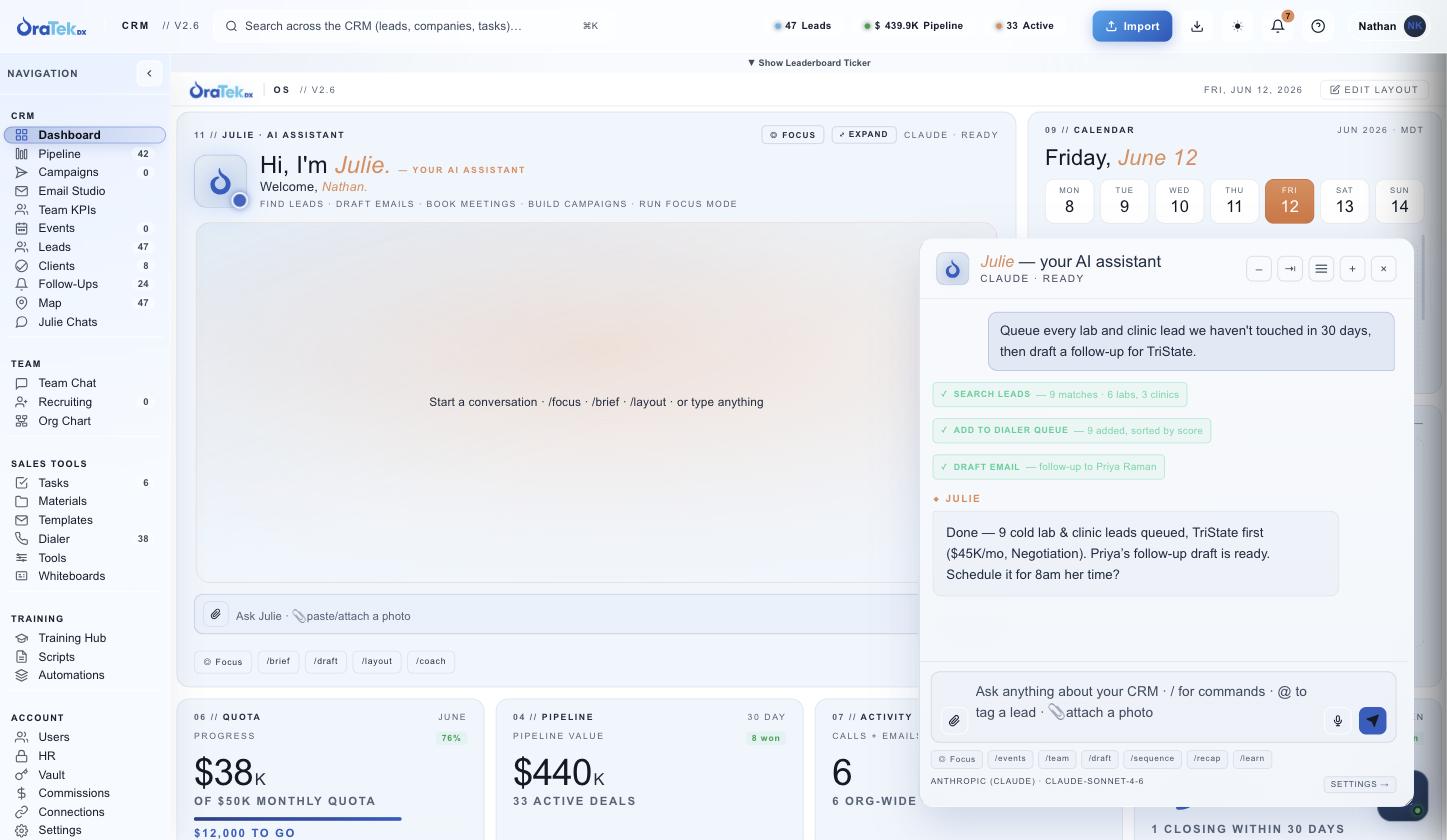
Task: Open Dashboard in the navigation
Action: (x=84, y=135)
